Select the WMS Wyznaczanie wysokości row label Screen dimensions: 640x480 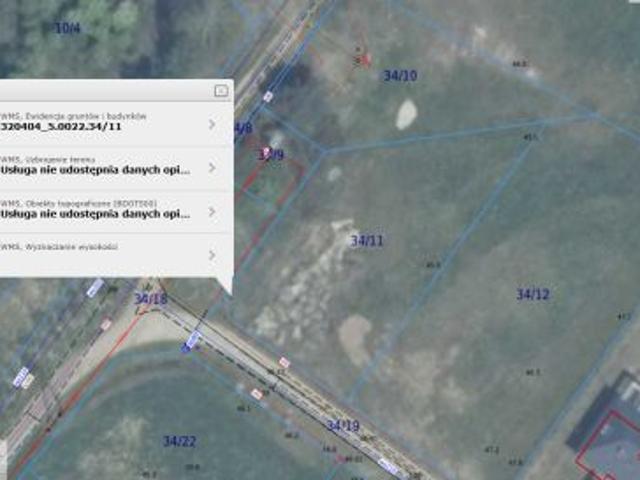click(60, 247)
